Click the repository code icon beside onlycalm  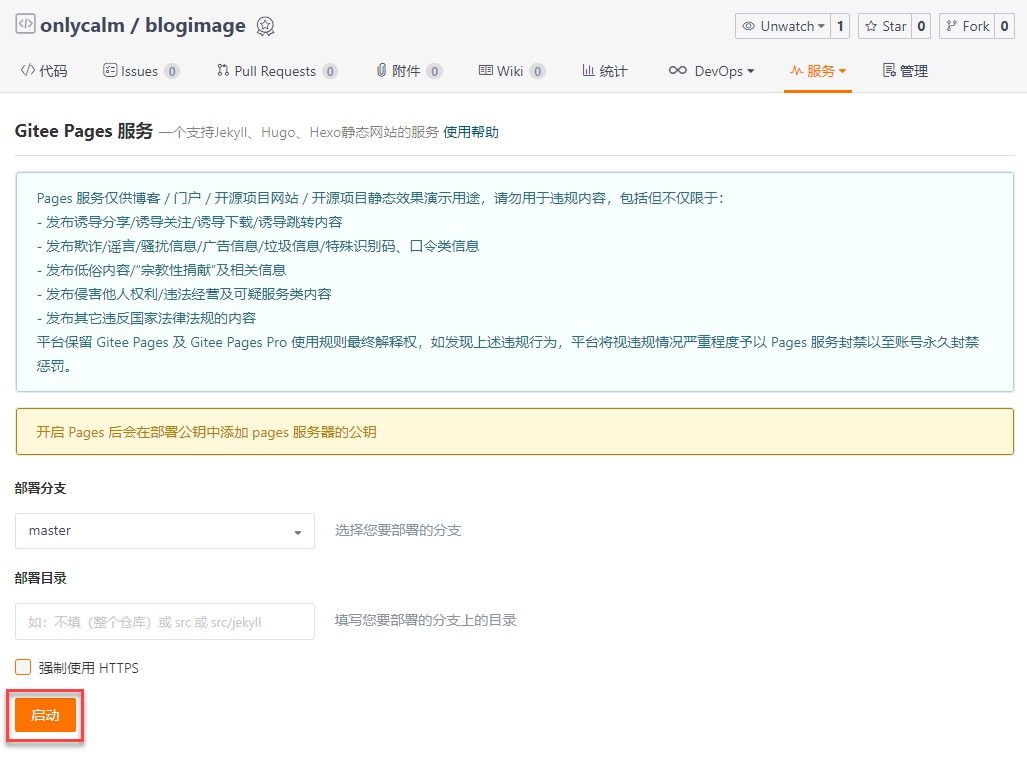[x=25, y=24]
